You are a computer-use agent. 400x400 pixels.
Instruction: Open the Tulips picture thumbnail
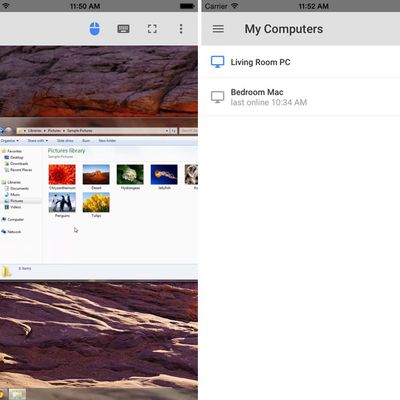click(96, 202)
